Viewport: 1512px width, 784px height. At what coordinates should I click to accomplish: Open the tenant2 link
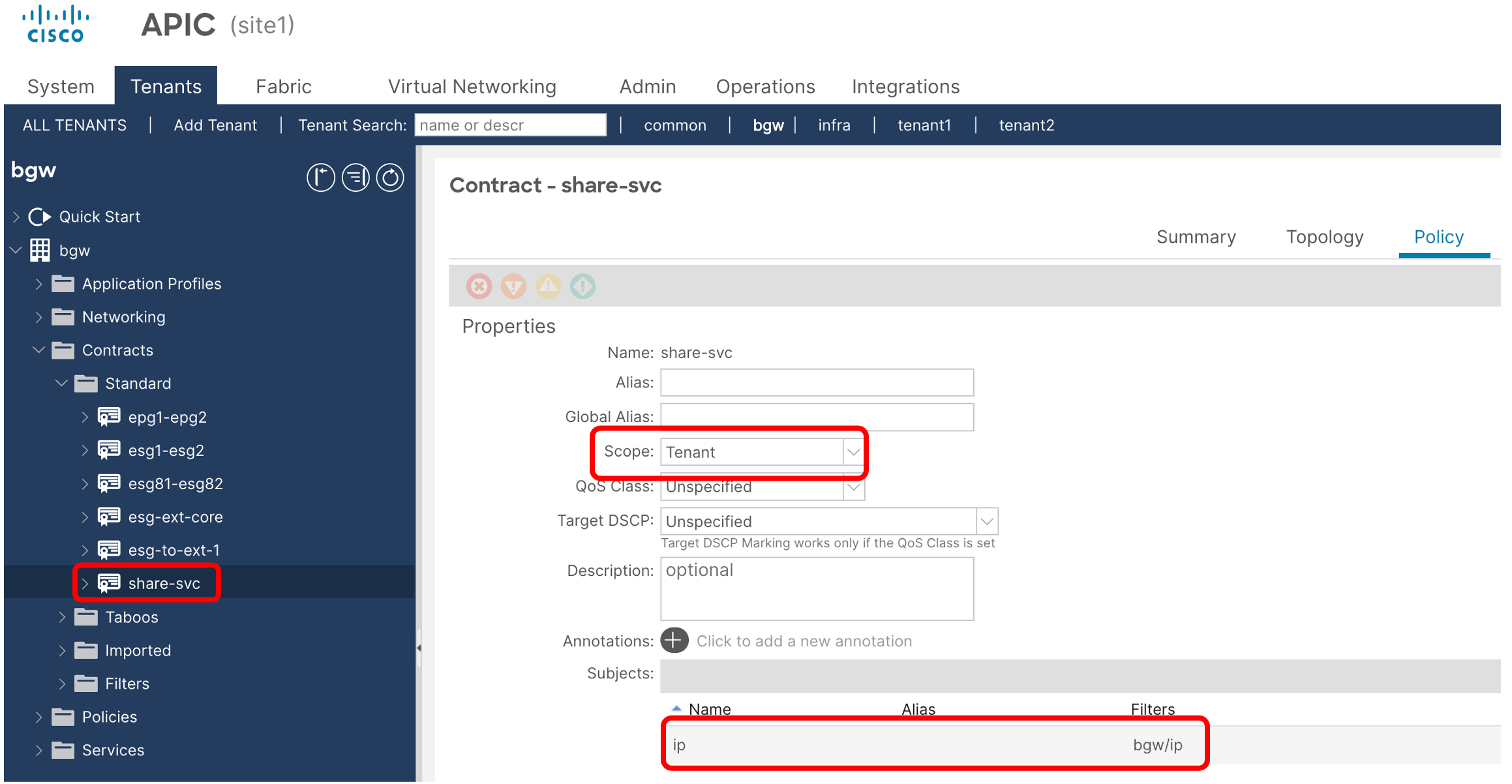point(1026,125)
